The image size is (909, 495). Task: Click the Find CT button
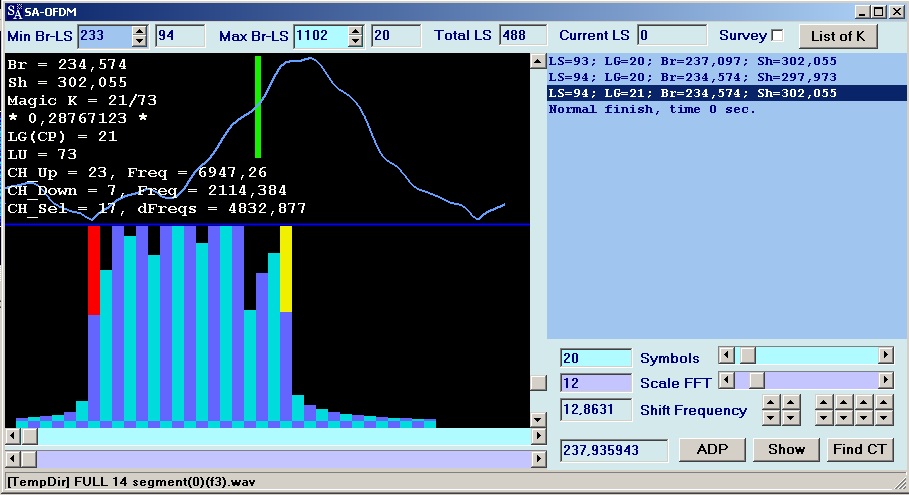pyautogui.click(x=859, y=450)
